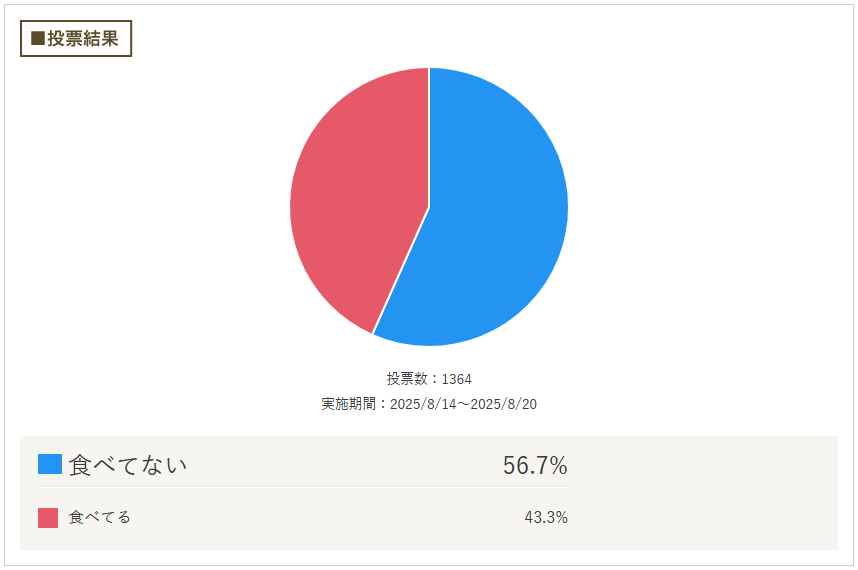Select the 食べてない legend label
Screen dimensions: 858x570
point(127,465)
